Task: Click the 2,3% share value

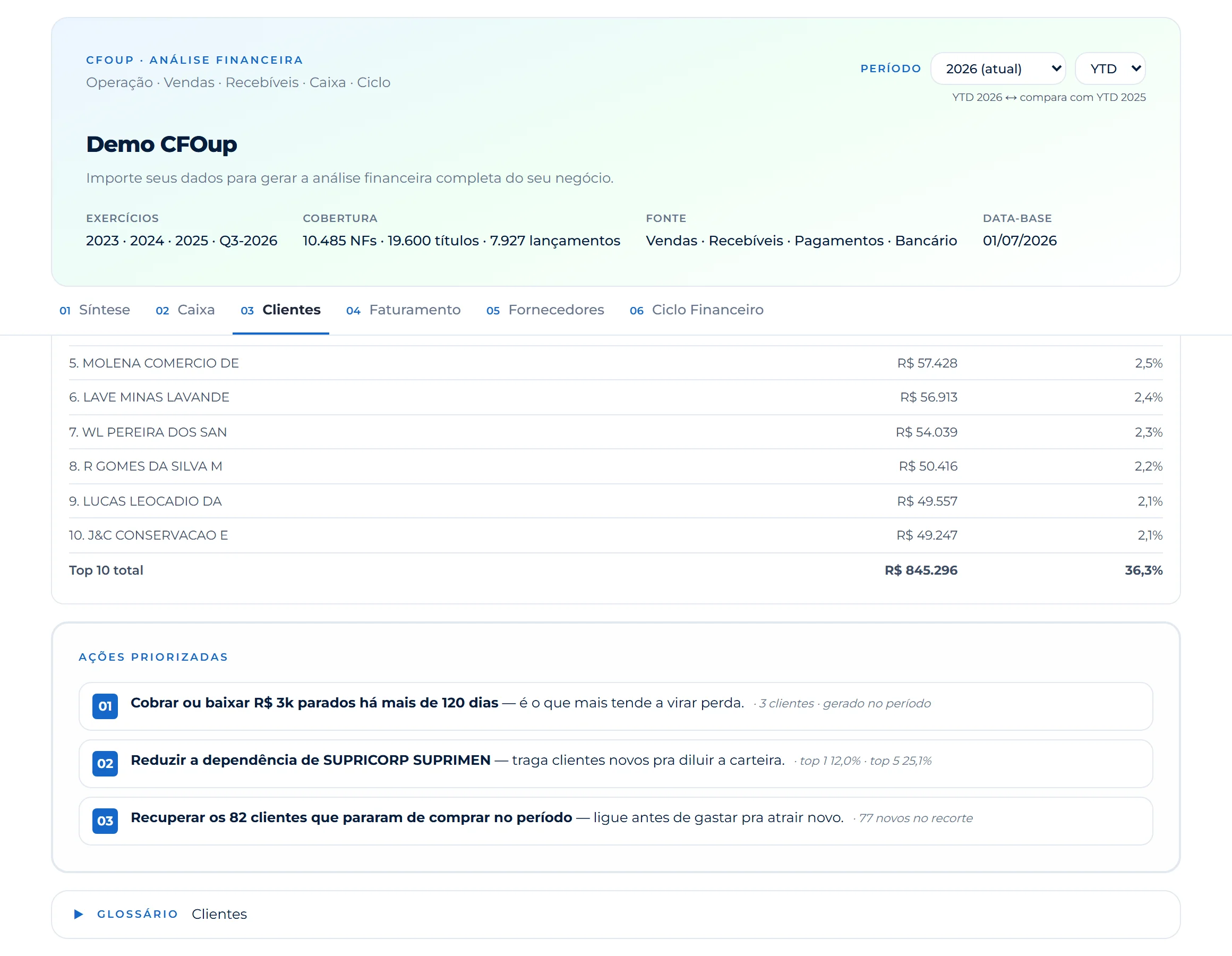Action: coord(1149,432)
